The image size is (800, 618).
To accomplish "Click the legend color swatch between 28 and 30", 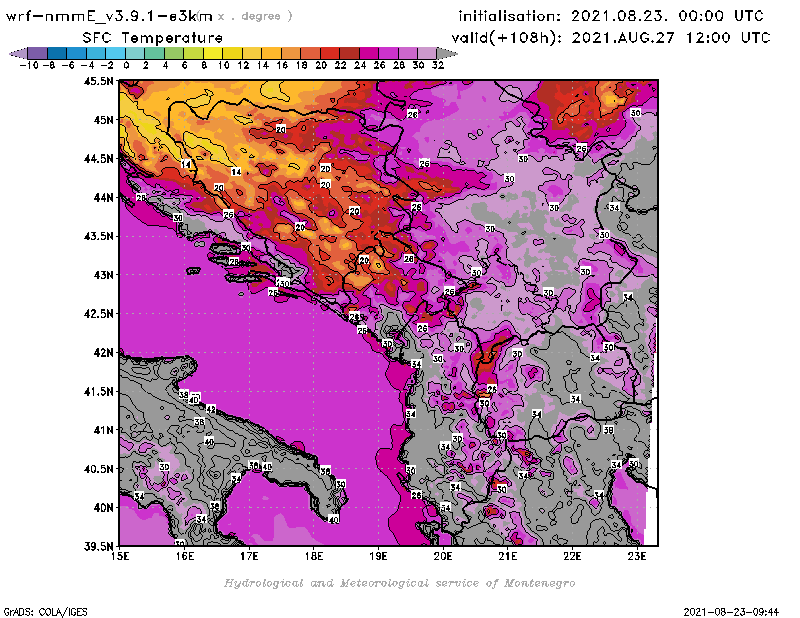I will pyautogui.click(x=408, y=53).
